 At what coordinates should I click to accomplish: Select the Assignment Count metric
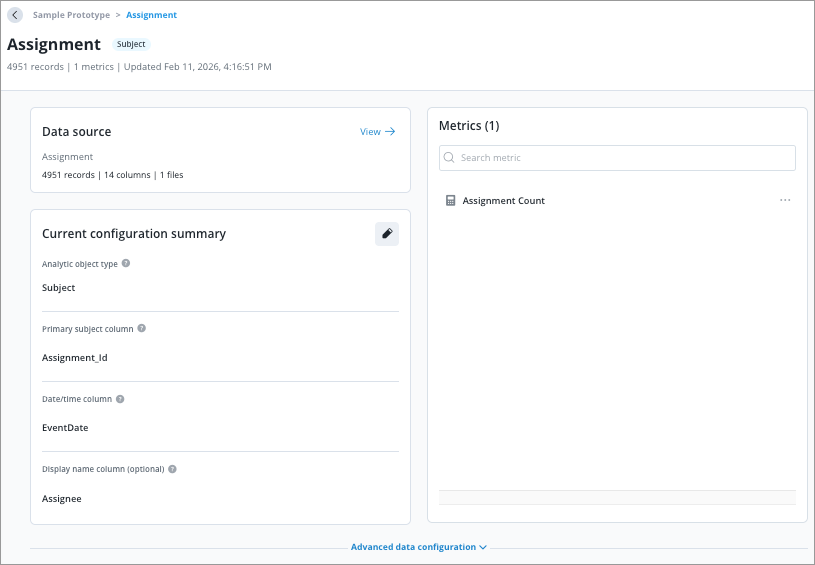tap(503, 201)
